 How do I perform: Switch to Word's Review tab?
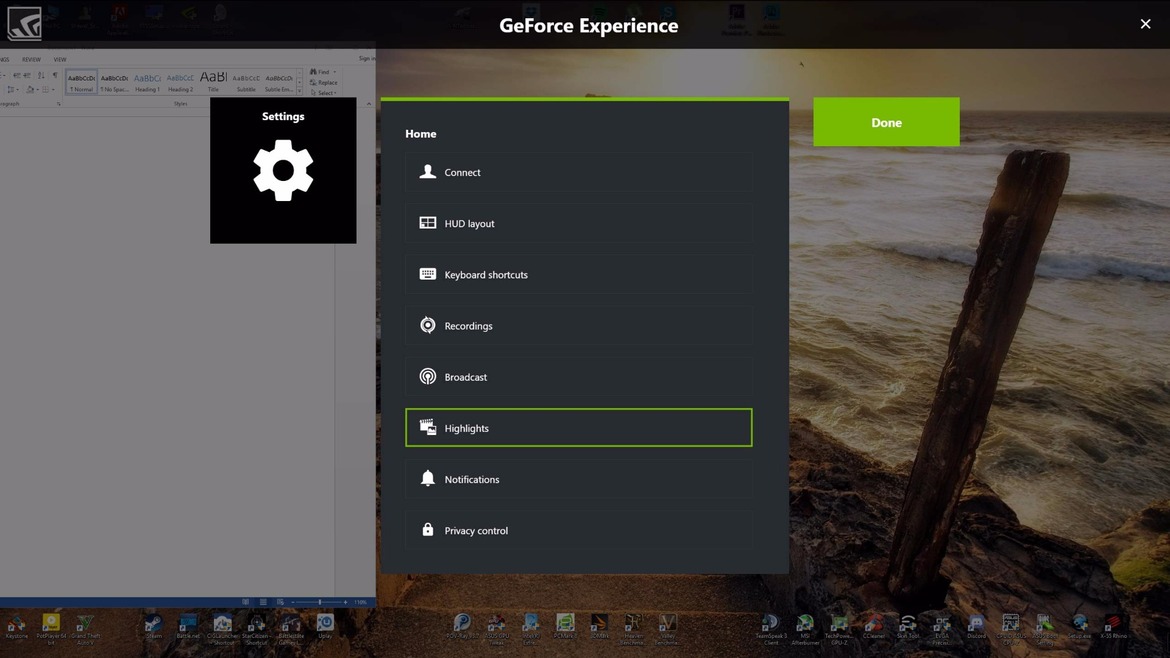31,60
